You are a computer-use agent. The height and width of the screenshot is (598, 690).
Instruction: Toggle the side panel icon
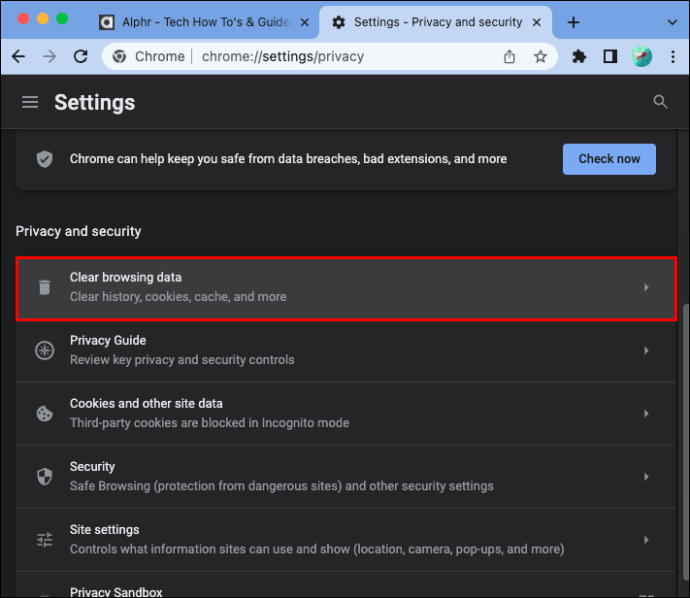[610, 56]
